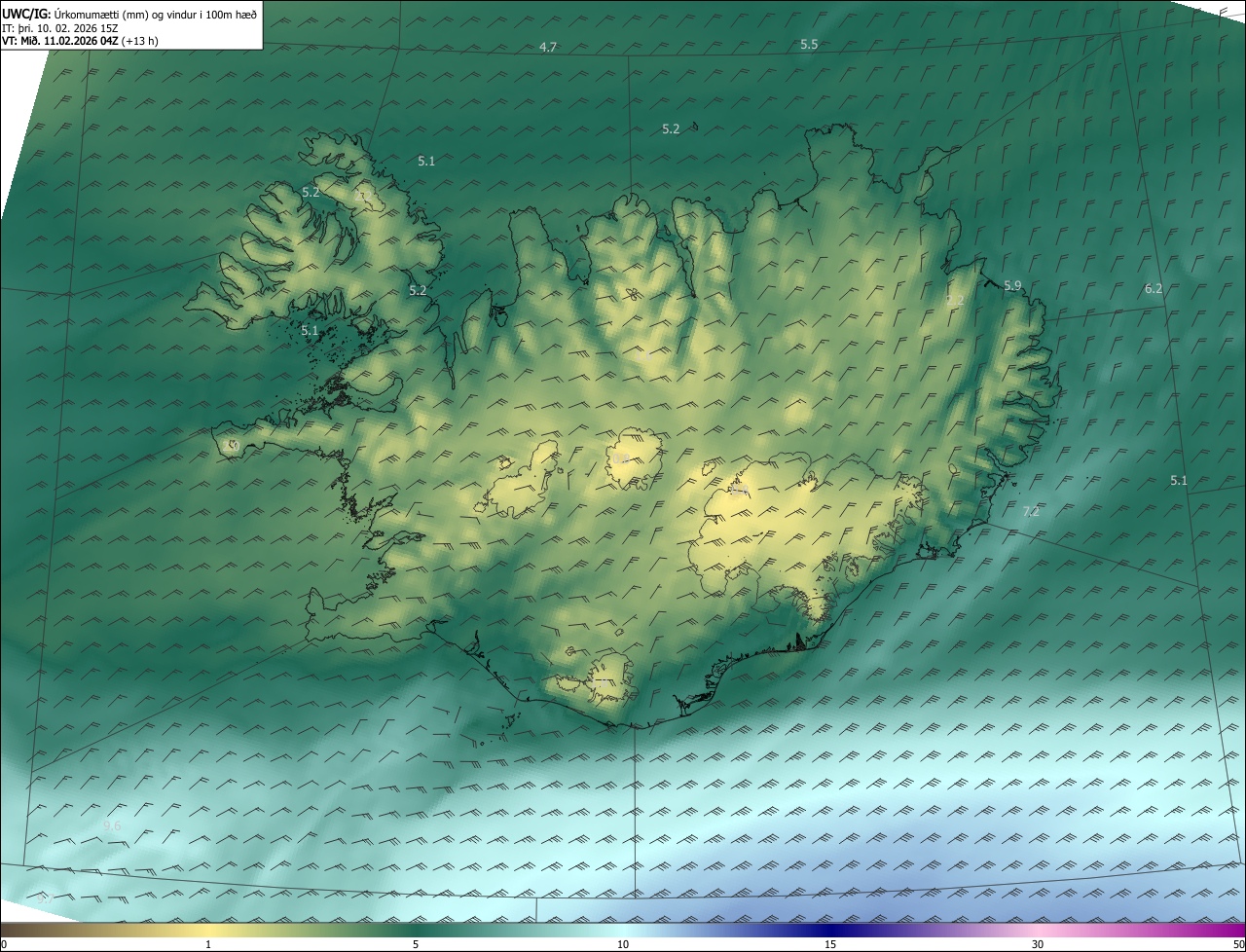Click the 6.2 value label on the map
1246x952 pixels.
point(1154,288)
